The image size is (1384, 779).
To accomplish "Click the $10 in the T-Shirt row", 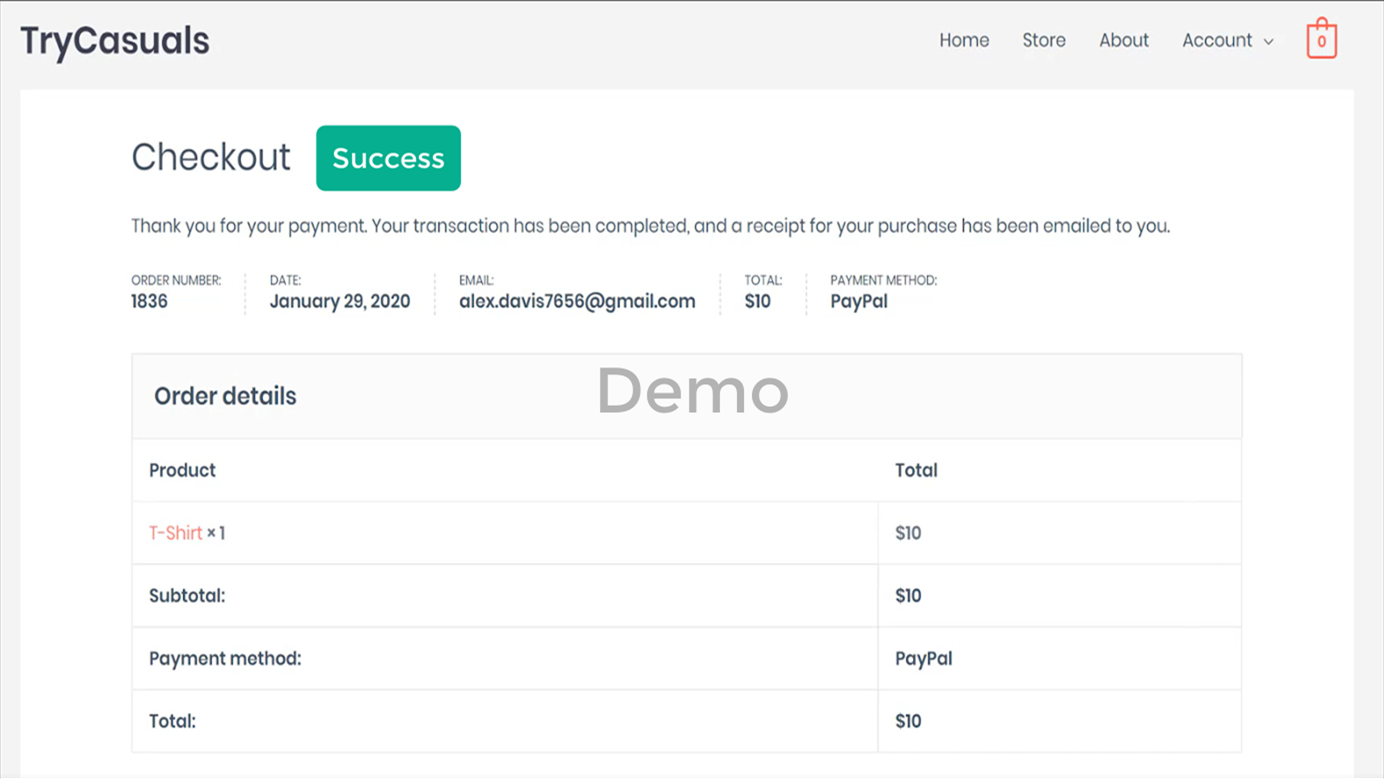I will [x=908, y=533].
